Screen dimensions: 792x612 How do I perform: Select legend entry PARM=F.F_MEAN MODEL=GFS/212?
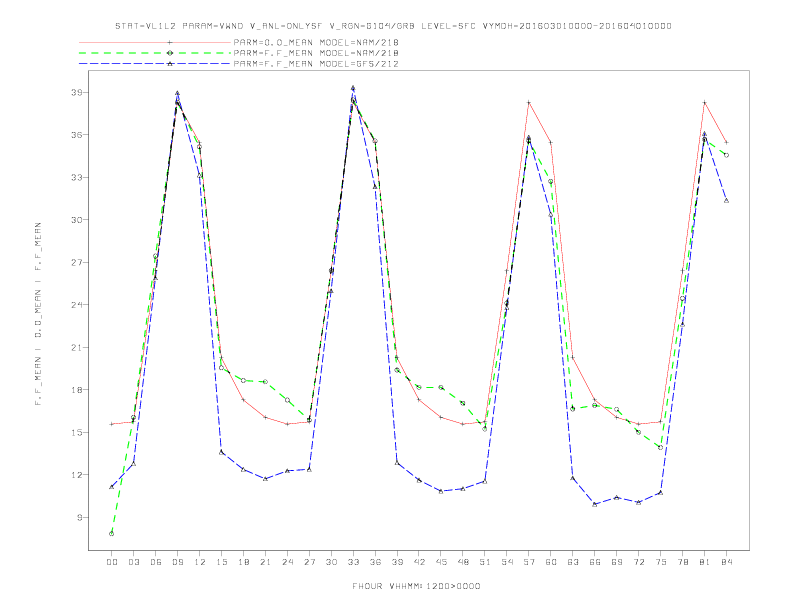click(316, 64)
